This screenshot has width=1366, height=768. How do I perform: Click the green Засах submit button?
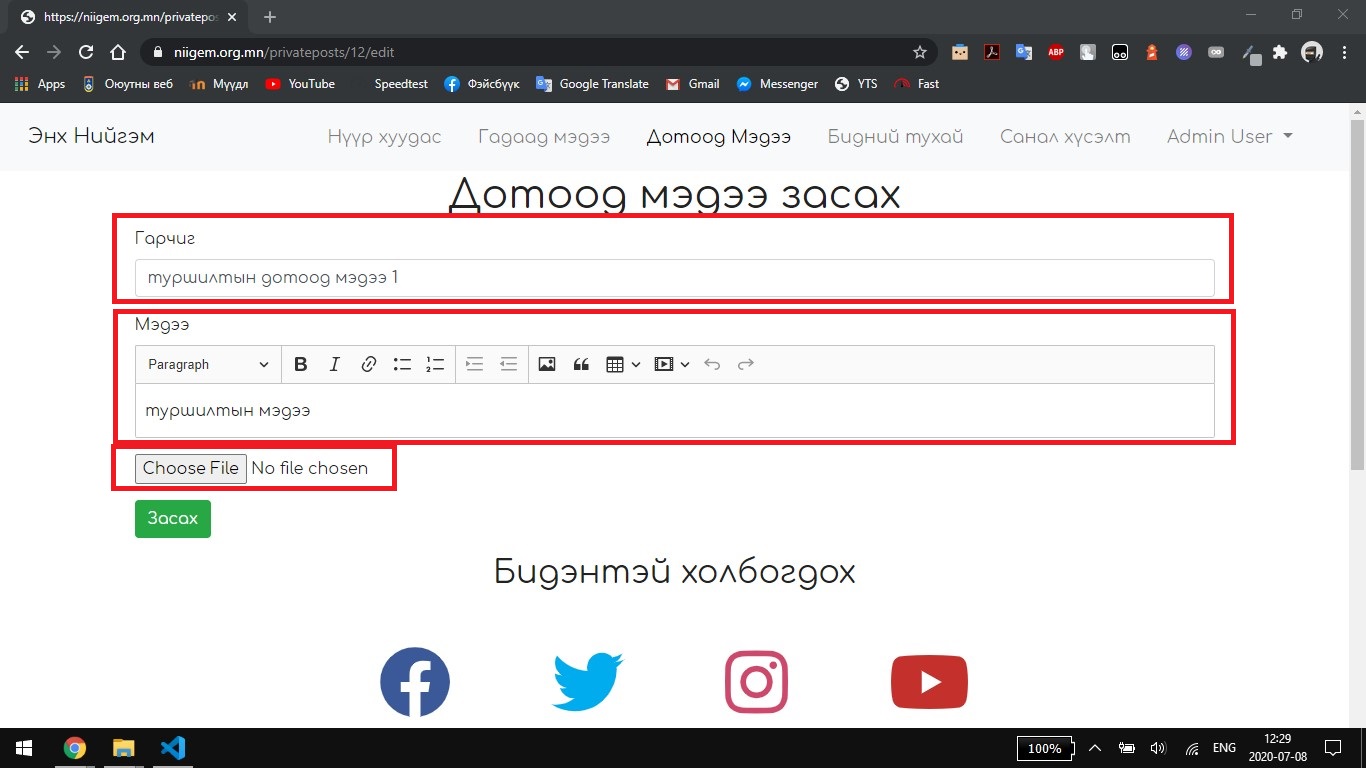pyautogui.click(x=173, y=519)
